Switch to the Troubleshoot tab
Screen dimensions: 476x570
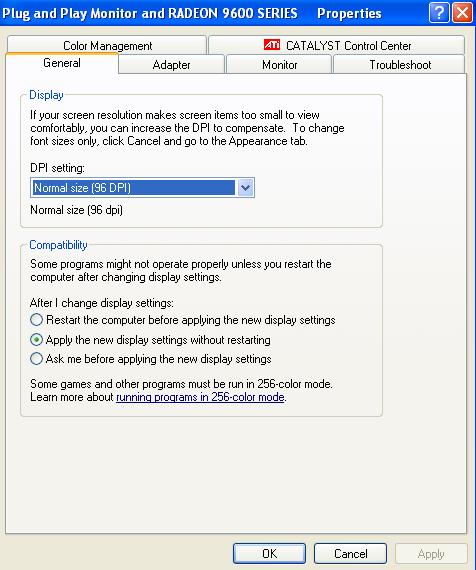(x=400, y=65)
